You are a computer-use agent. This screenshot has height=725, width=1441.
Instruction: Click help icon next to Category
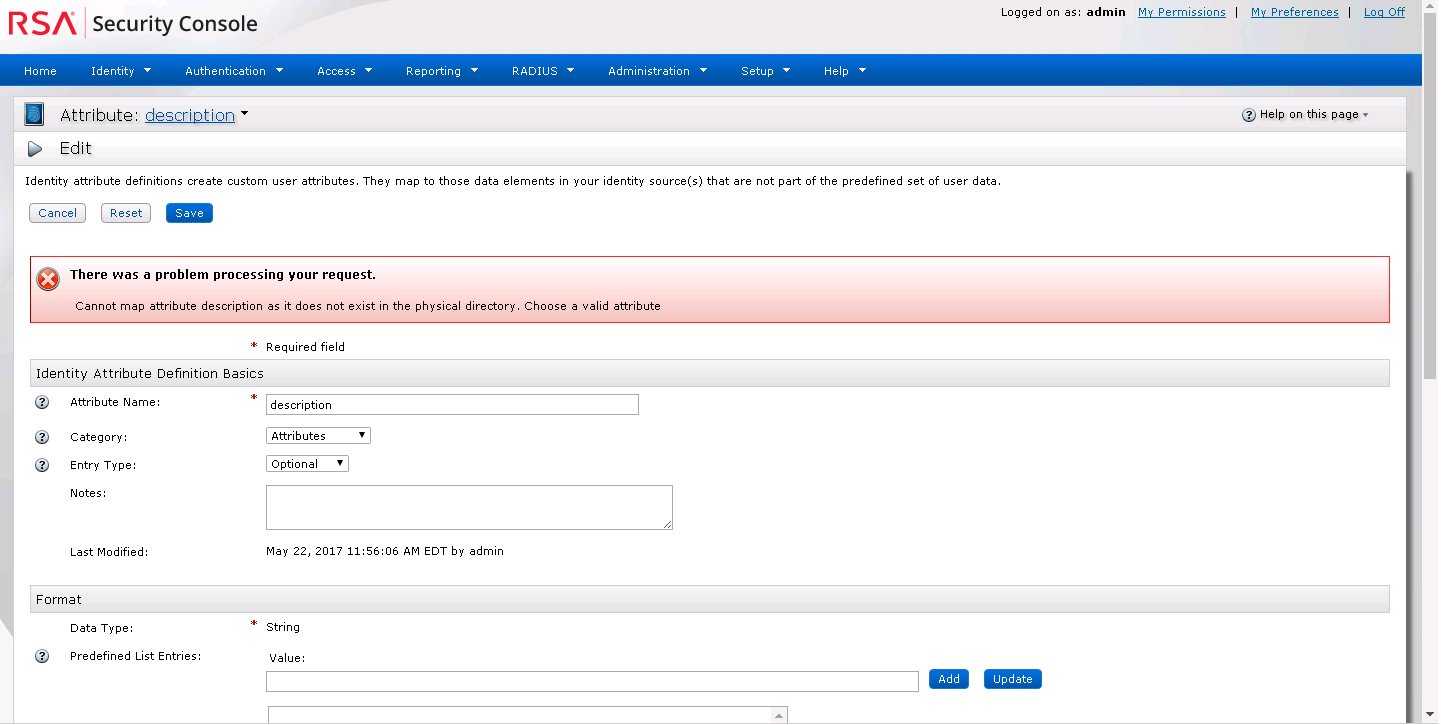coord(42,438)
